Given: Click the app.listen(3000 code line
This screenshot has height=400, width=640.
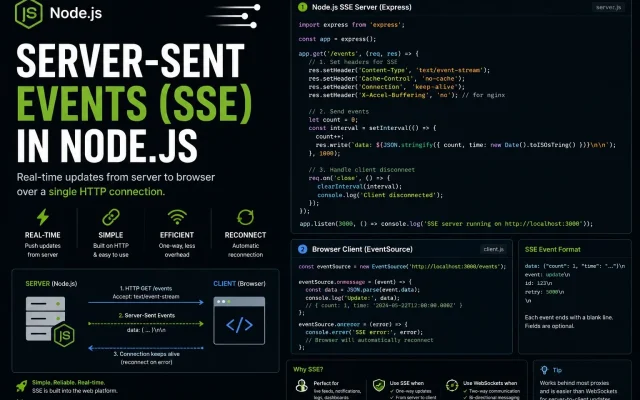Looking at the screenshot, I should [x=446, y=224].
